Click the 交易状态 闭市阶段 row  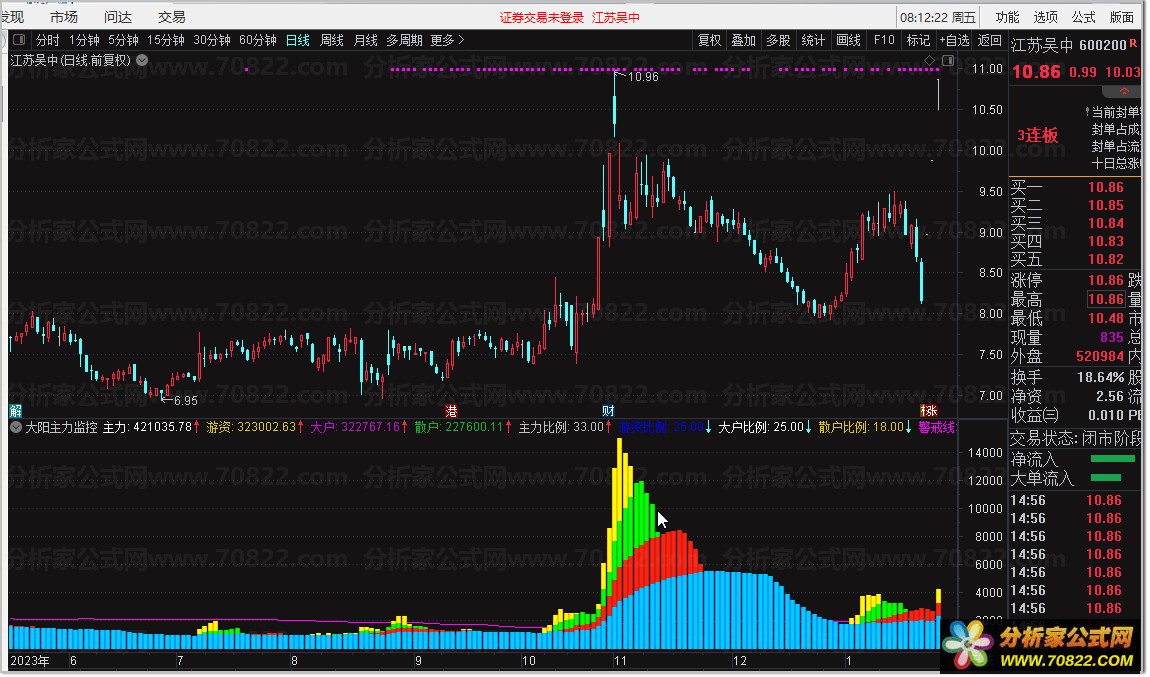click(1076, 439)
